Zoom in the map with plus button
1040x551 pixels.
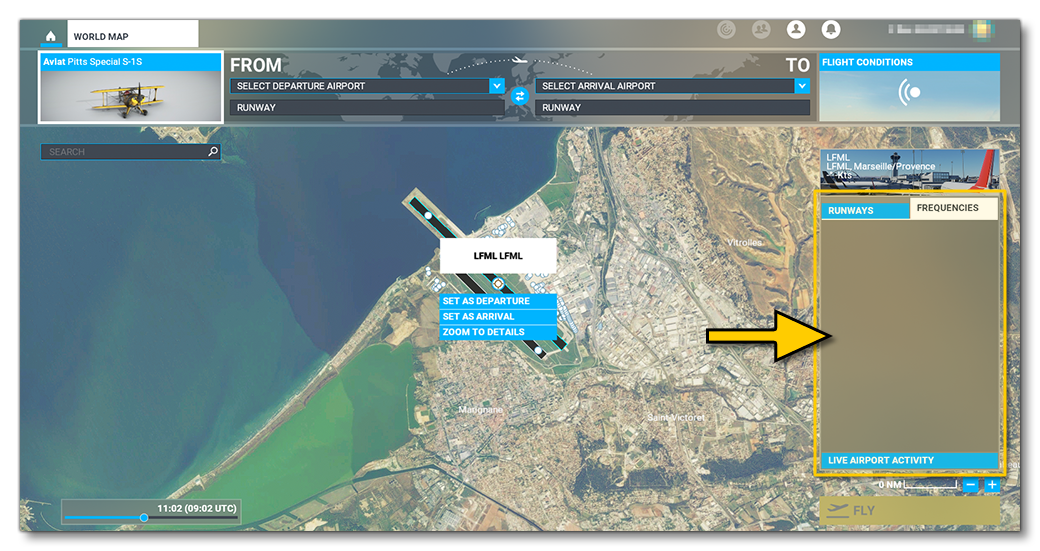[992, 485]
